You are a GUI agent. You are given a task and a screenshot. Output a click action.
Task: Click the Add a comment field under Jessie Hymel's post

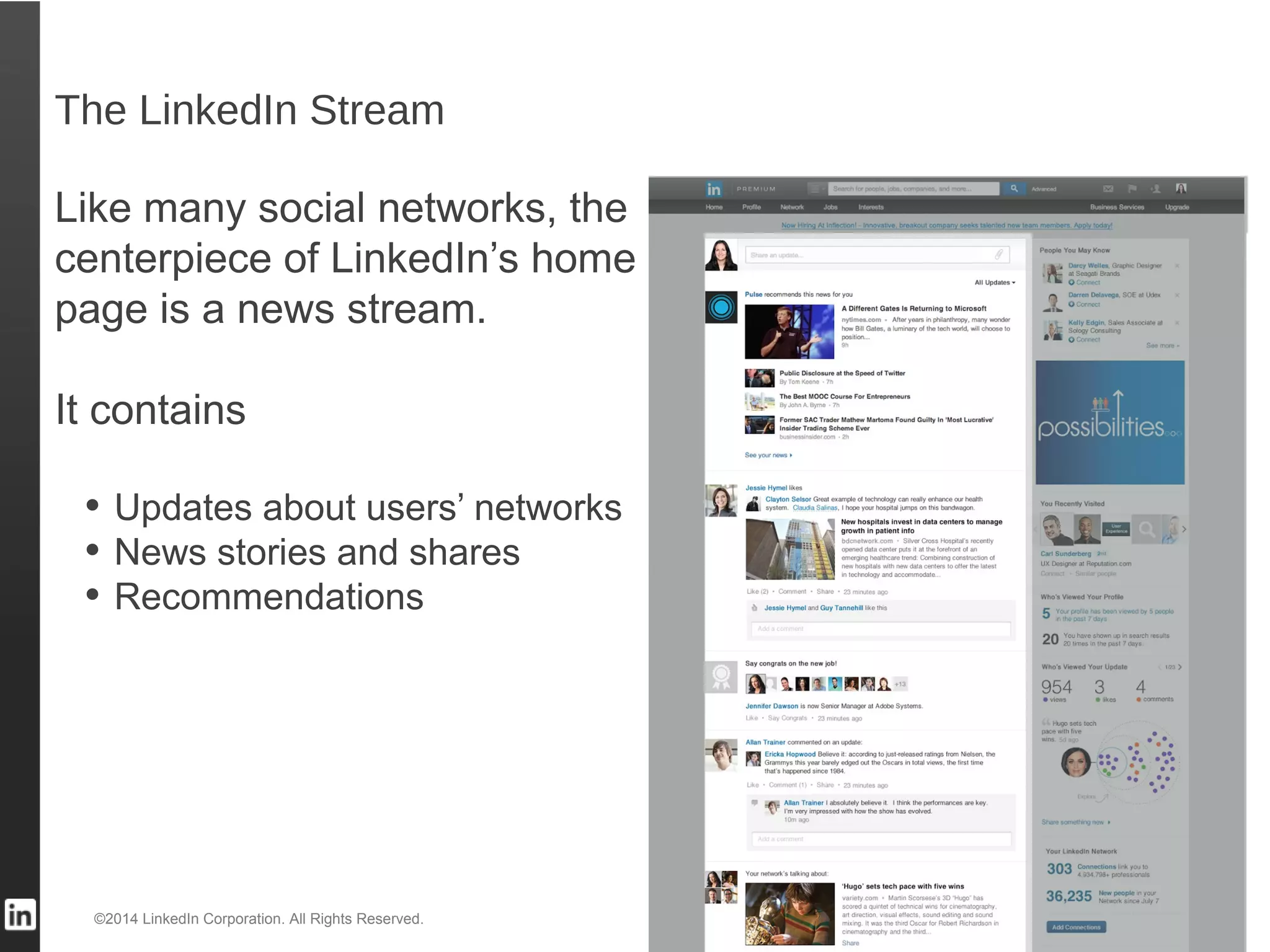coord(881,628)
